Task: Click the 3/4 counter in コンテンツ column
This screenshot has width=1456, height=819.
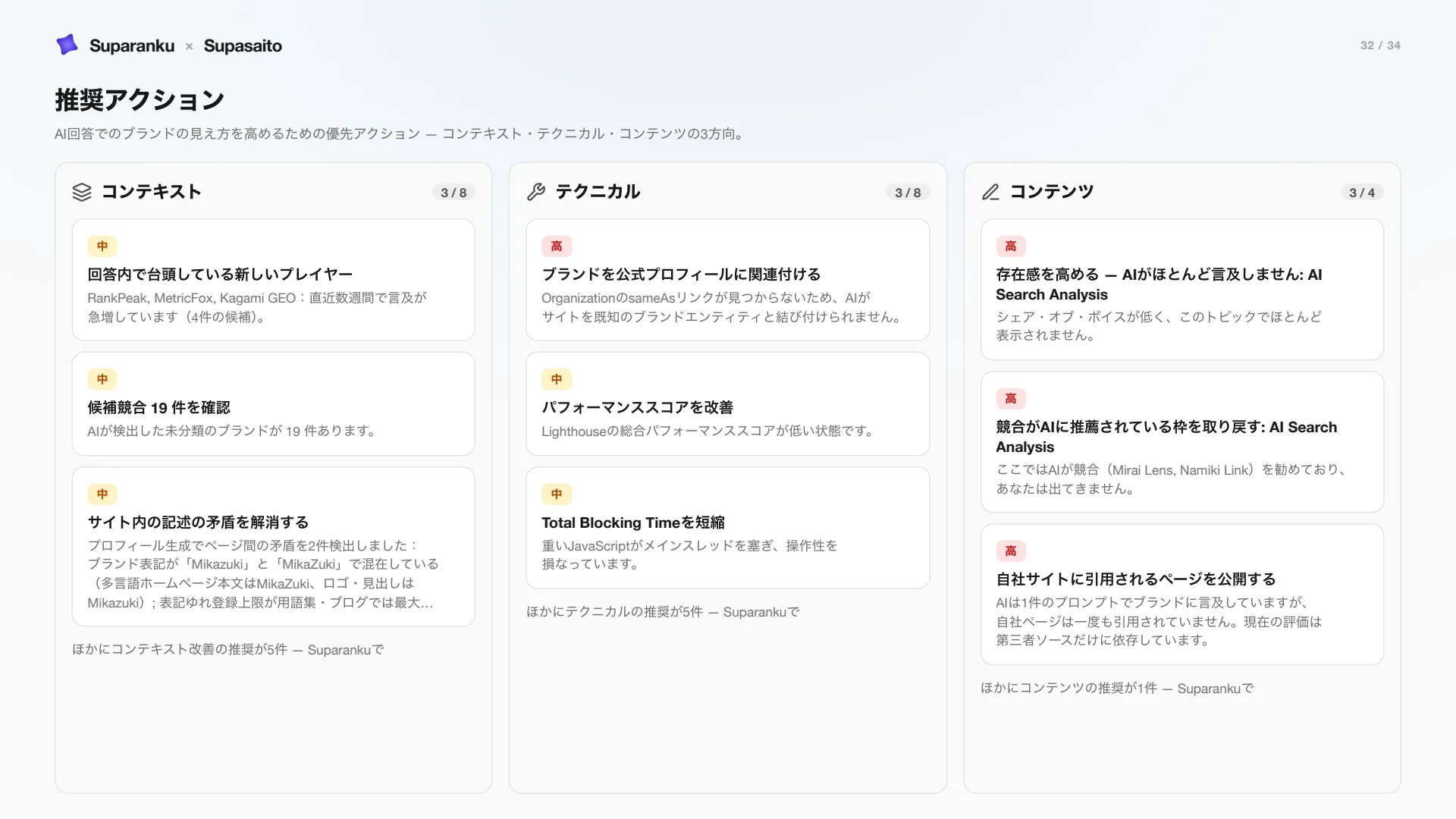Action: pos(1362,193)
